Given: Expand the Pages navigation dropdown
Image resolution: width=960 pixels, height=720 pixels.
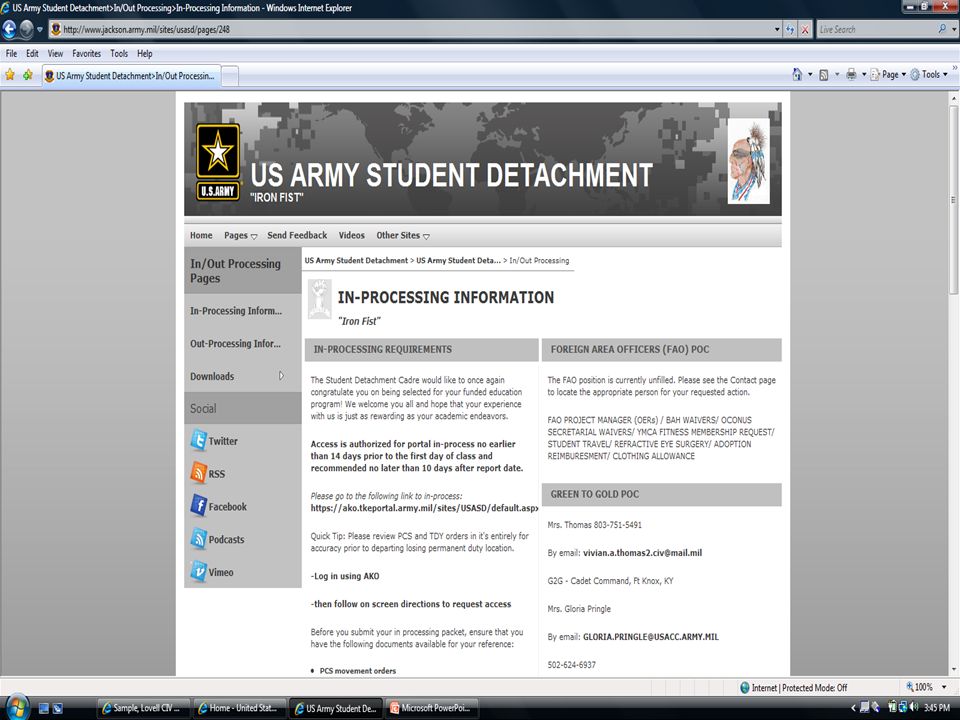Looking at the screenshot, I should pos(253,236).
